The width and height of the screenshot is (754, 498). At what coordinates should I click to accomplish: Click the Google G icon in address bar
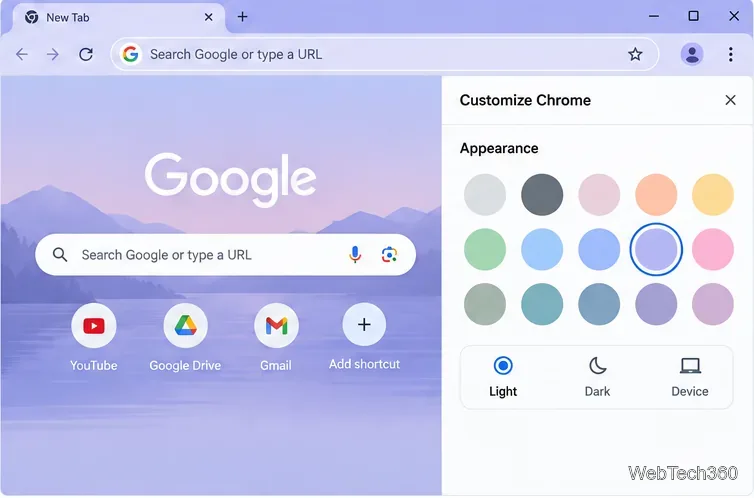pyautogui.click(x=130, y=54)
